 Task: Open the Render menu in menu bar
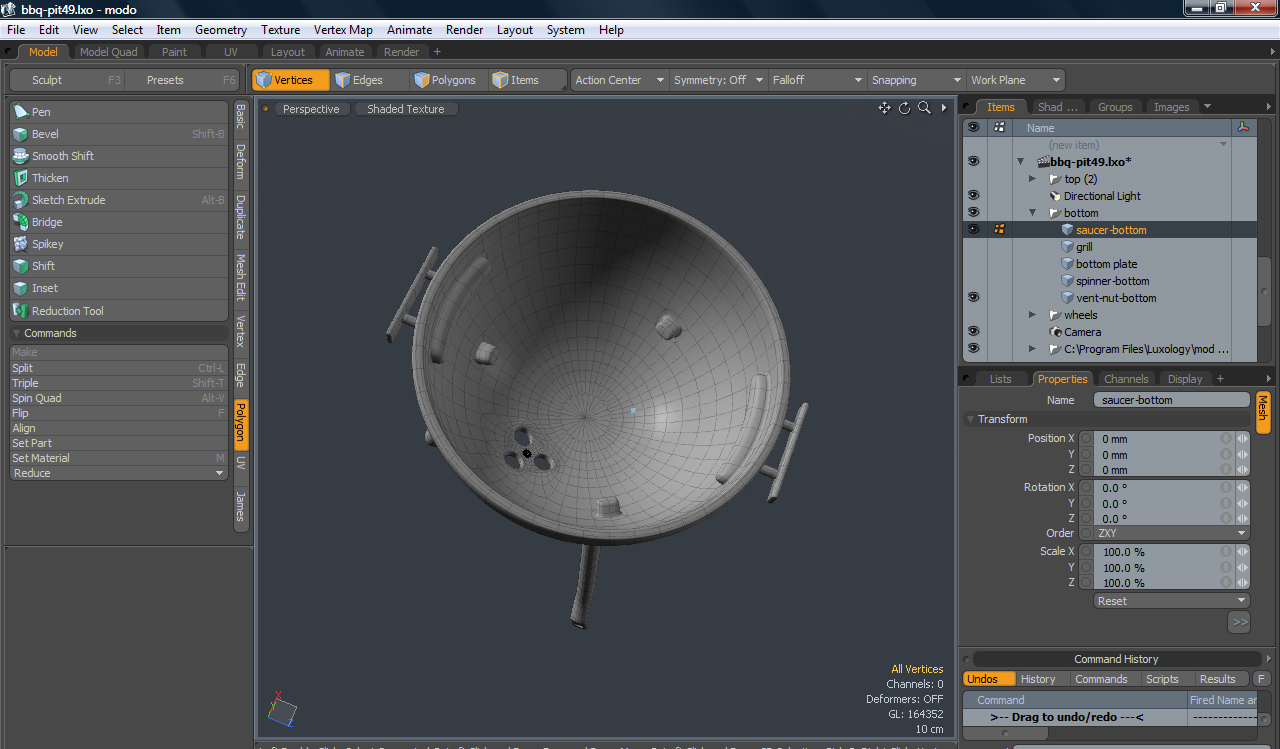(464, 30)
